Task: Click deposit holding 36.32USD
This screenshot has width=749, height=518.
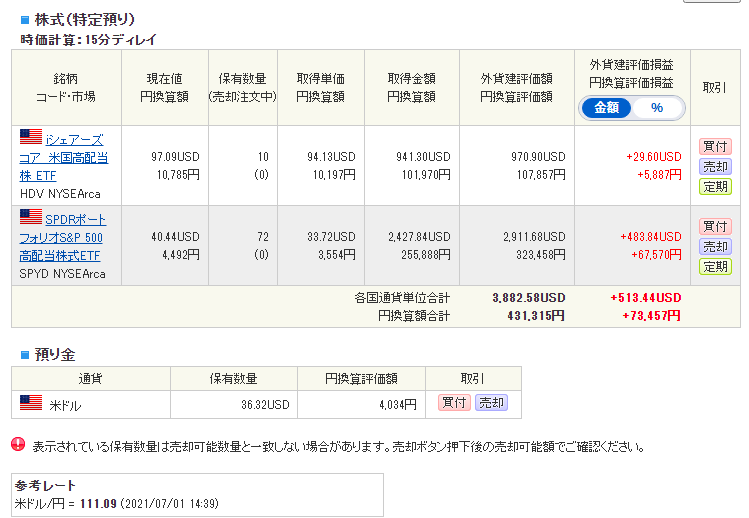Action: click(x=265, y=405)
